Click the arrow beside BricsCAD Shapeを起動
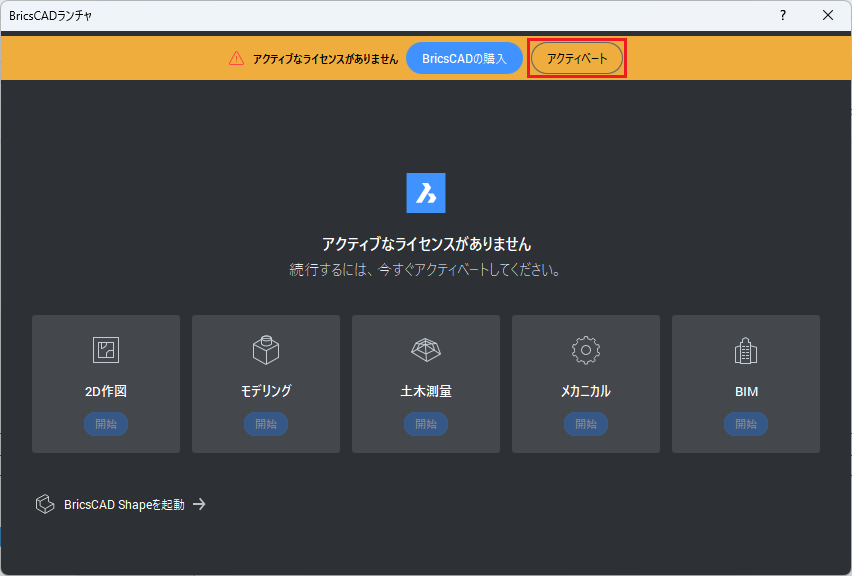The width and height of the screenshot is (852, 576). pos(199,504)
